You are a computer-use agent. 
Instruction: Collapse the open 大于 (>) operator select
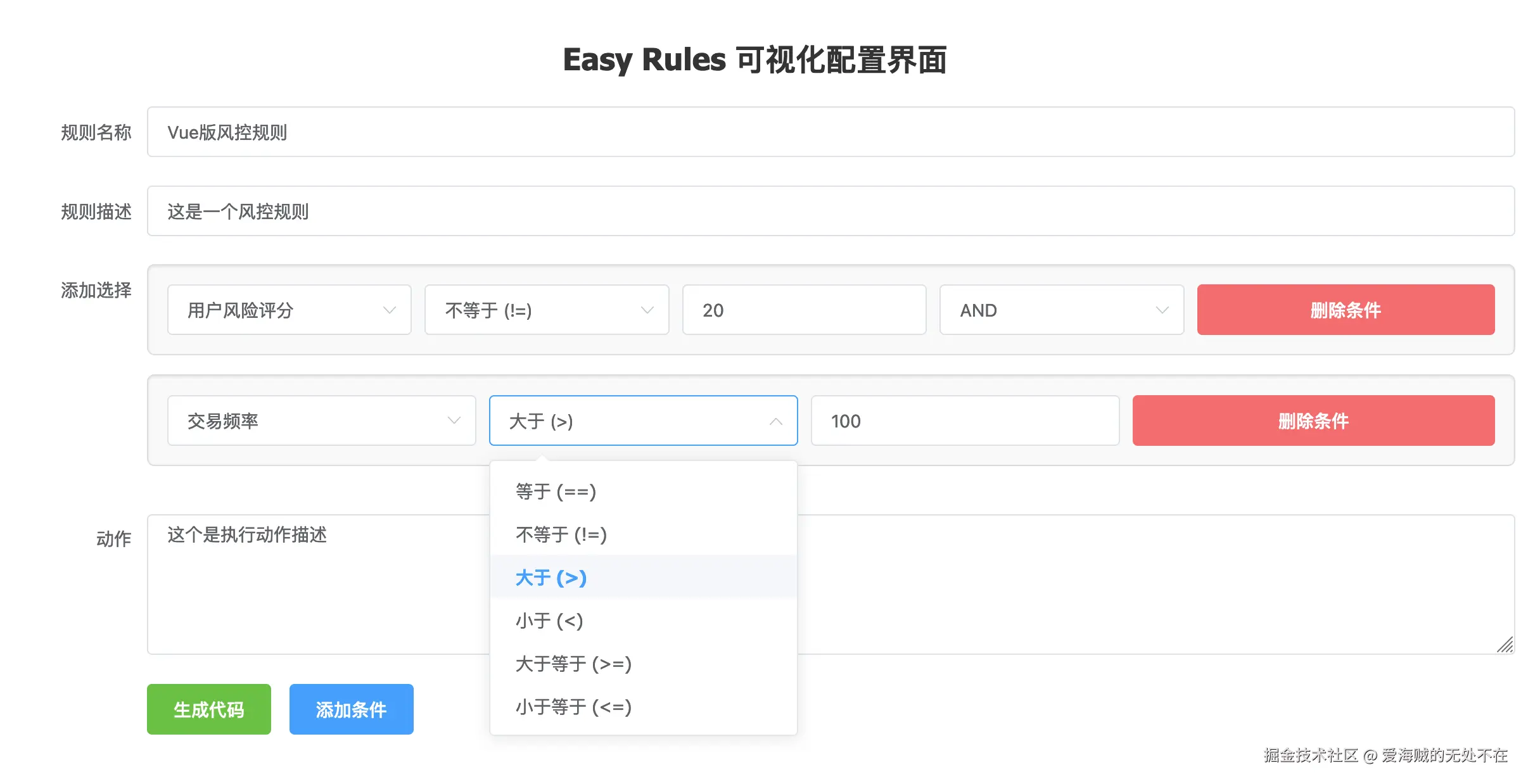pos(642,420)
